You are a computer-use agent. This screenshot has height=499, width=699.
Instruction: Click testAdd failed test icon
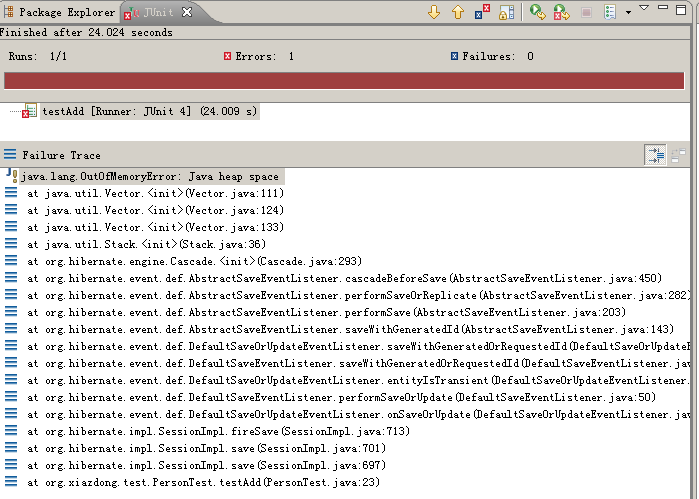click(x=29, y=111)
